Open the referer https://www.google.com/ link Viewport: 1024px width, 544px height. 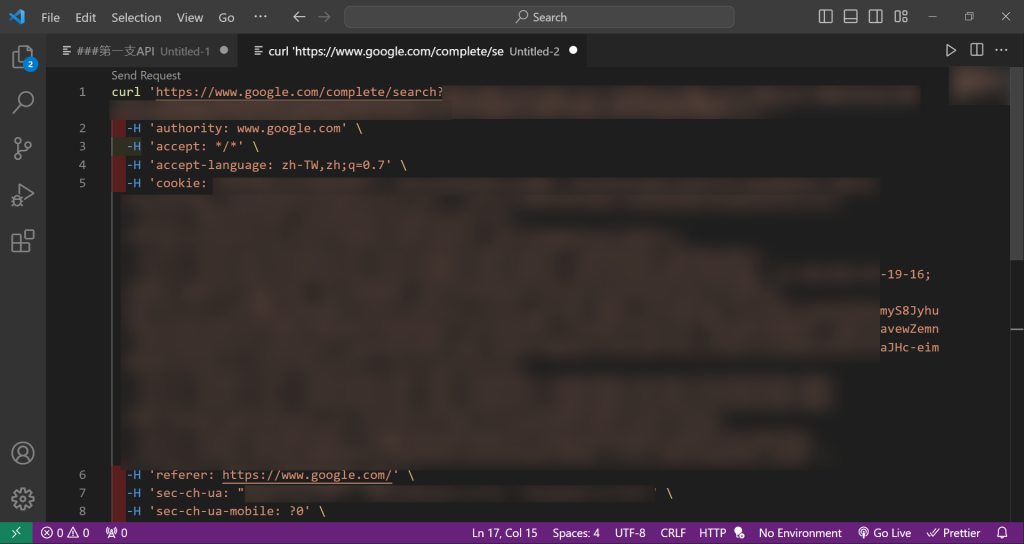coord(307,475)
